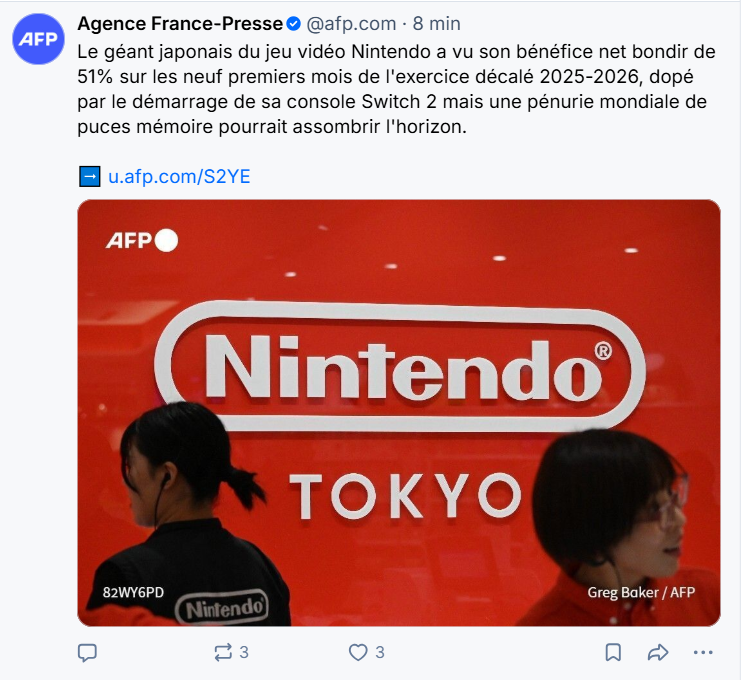Open the three-dot more options menu
Screen dimensions: 741x680
point(703,653)
